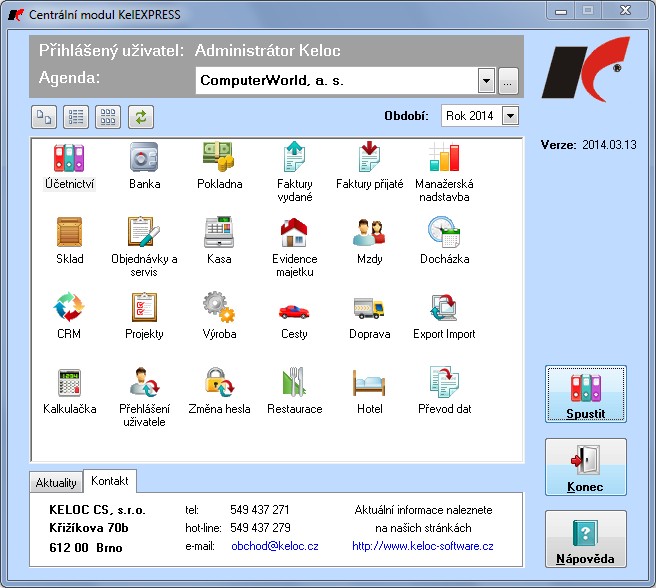Screen dimensions: 656x588
Task: Open Faktury přijaté module
Action: (369, 157)
